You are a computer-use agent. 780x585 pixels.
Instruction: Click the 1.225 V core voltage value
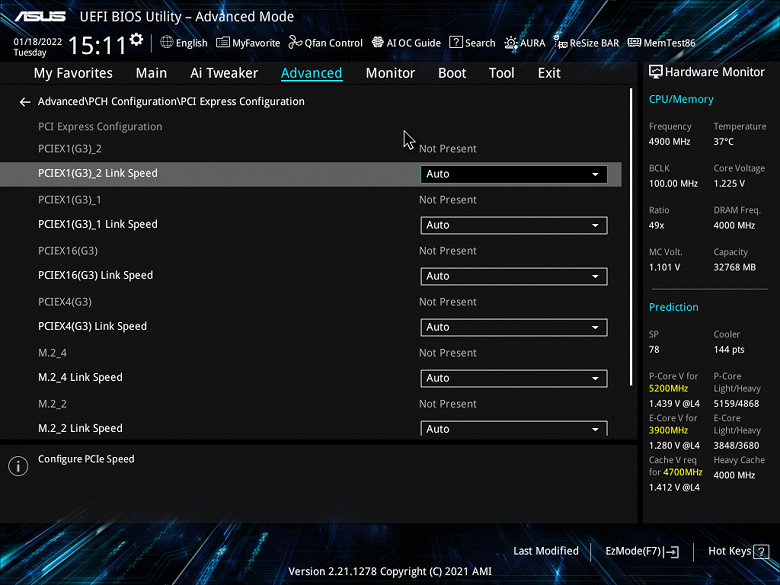(x=729, y=184)
